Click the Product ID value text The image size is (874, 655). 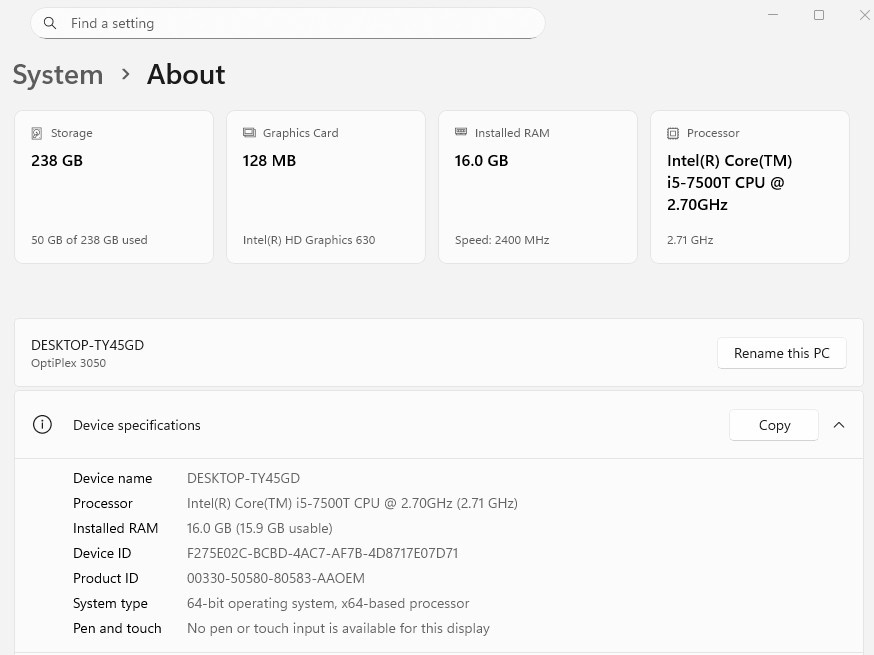pyautogui.click(x=276, y=578)
